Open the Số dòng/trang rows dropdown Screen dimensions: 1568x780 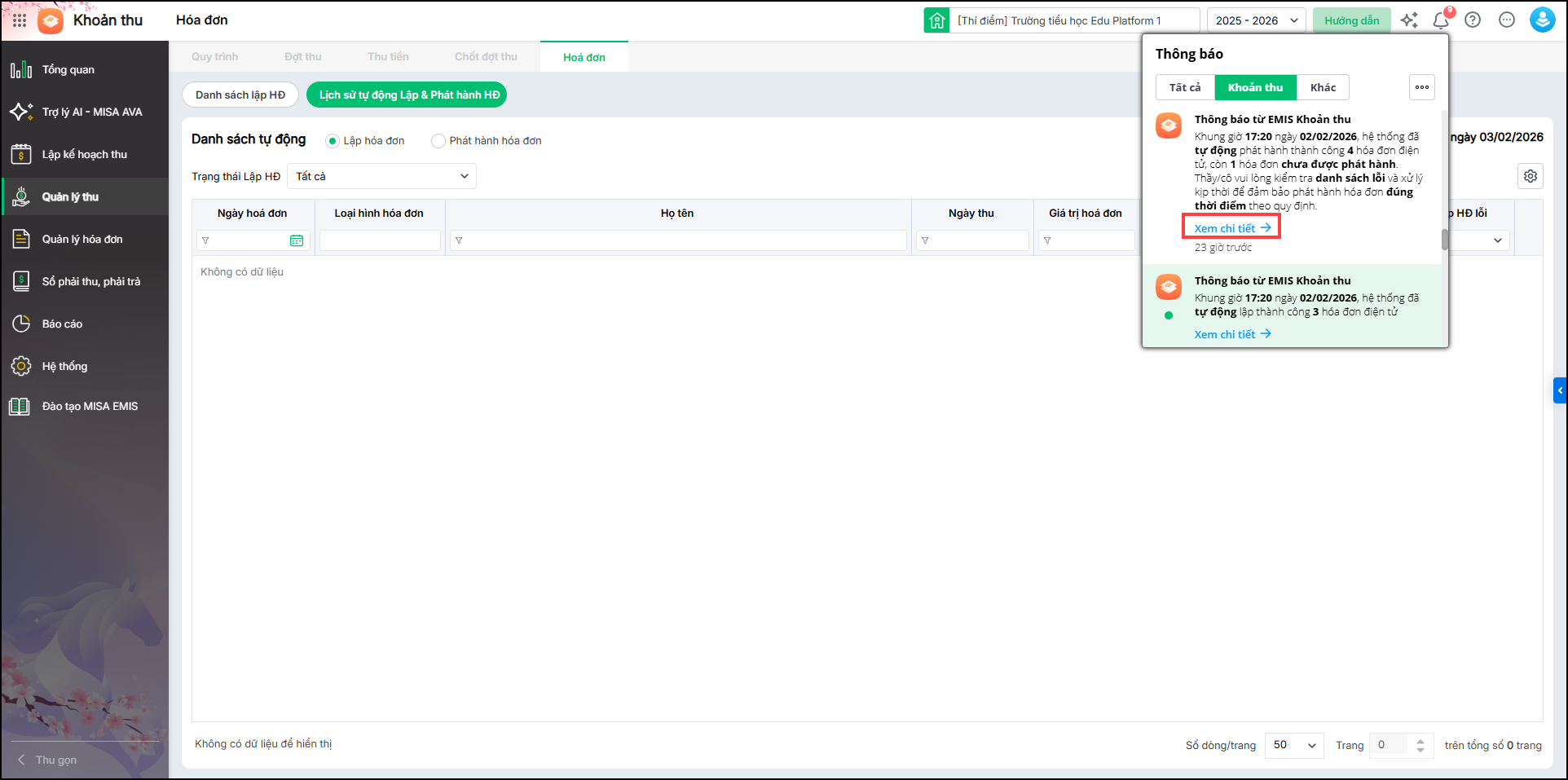[1294, 745]
